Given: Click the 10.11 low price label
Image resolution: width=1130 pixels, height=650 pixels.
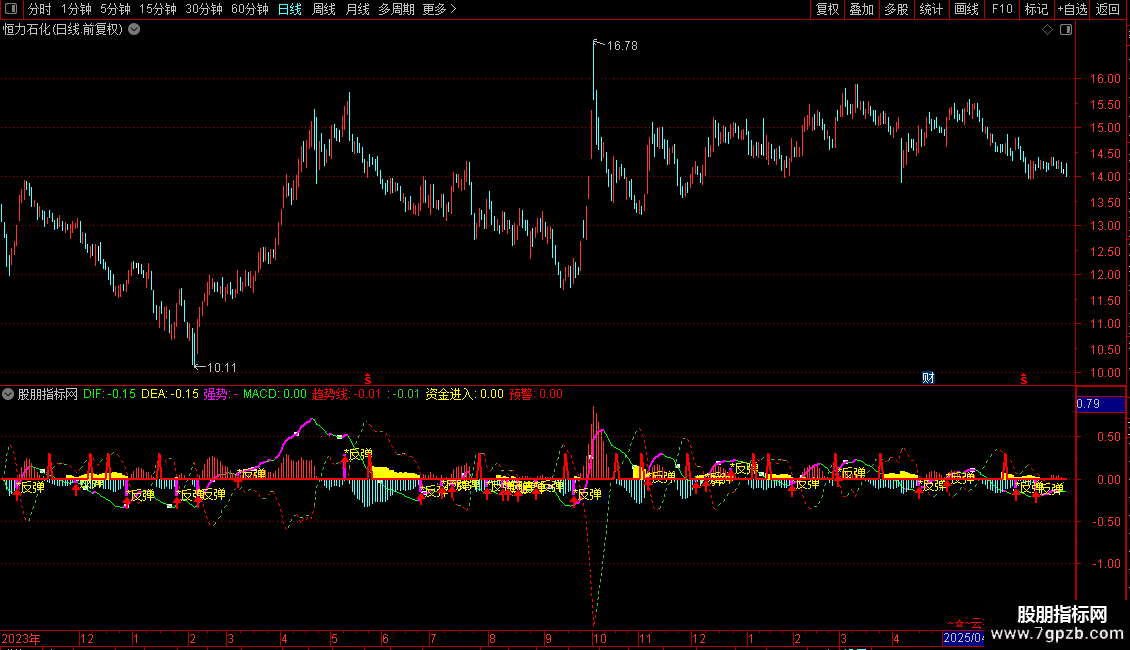Looking at the screenshot, I should (222, 368).
